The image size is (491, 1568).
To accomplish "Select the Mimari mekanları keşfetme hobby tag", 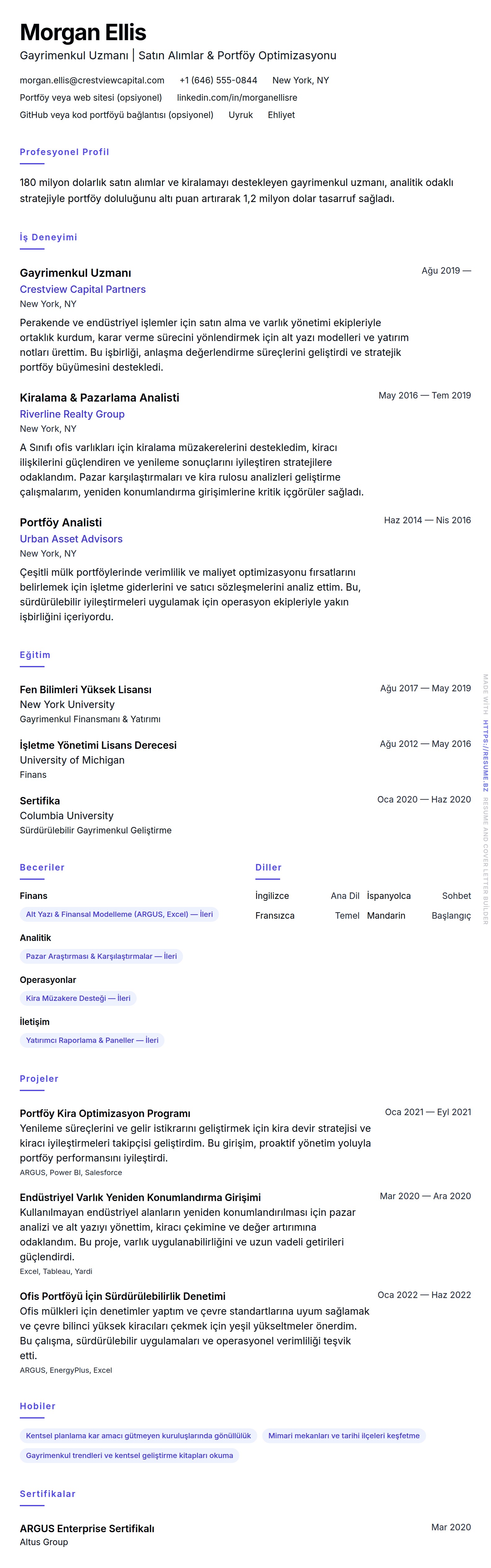I will [x=344, y=1435].
